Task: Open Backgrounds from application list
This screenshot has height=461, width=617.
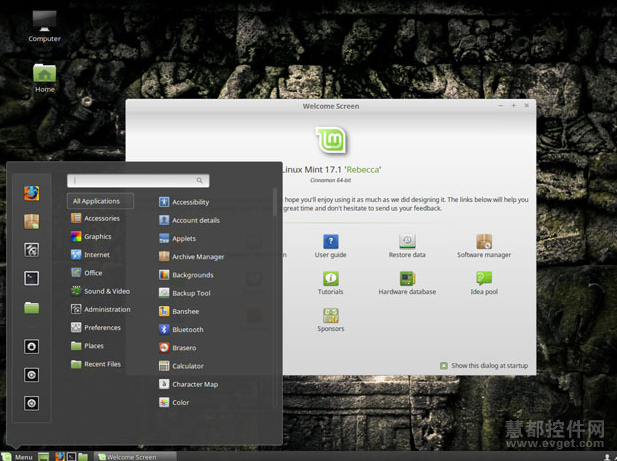Action: point(186,275)
